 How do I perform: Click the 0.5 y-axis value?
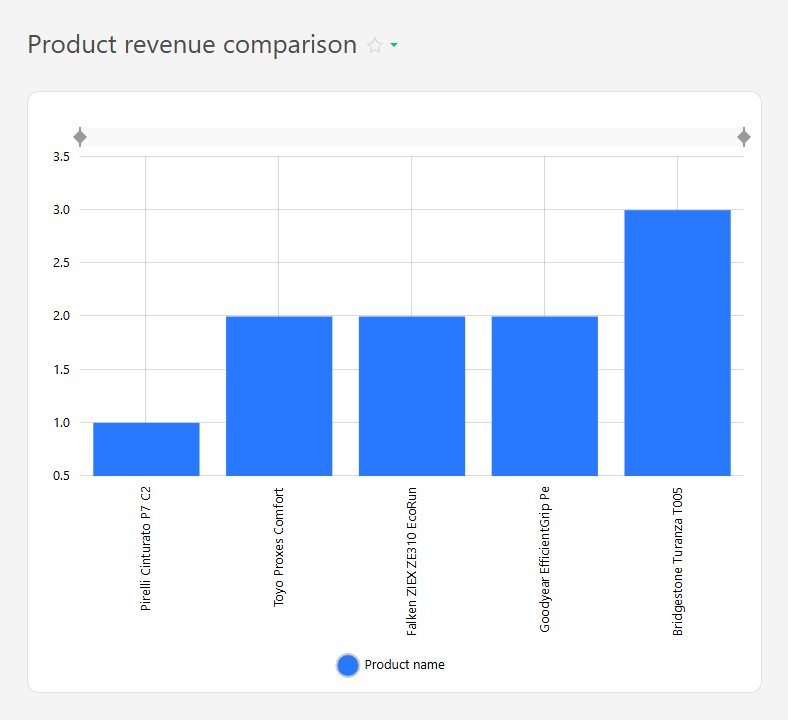point(61,476)
